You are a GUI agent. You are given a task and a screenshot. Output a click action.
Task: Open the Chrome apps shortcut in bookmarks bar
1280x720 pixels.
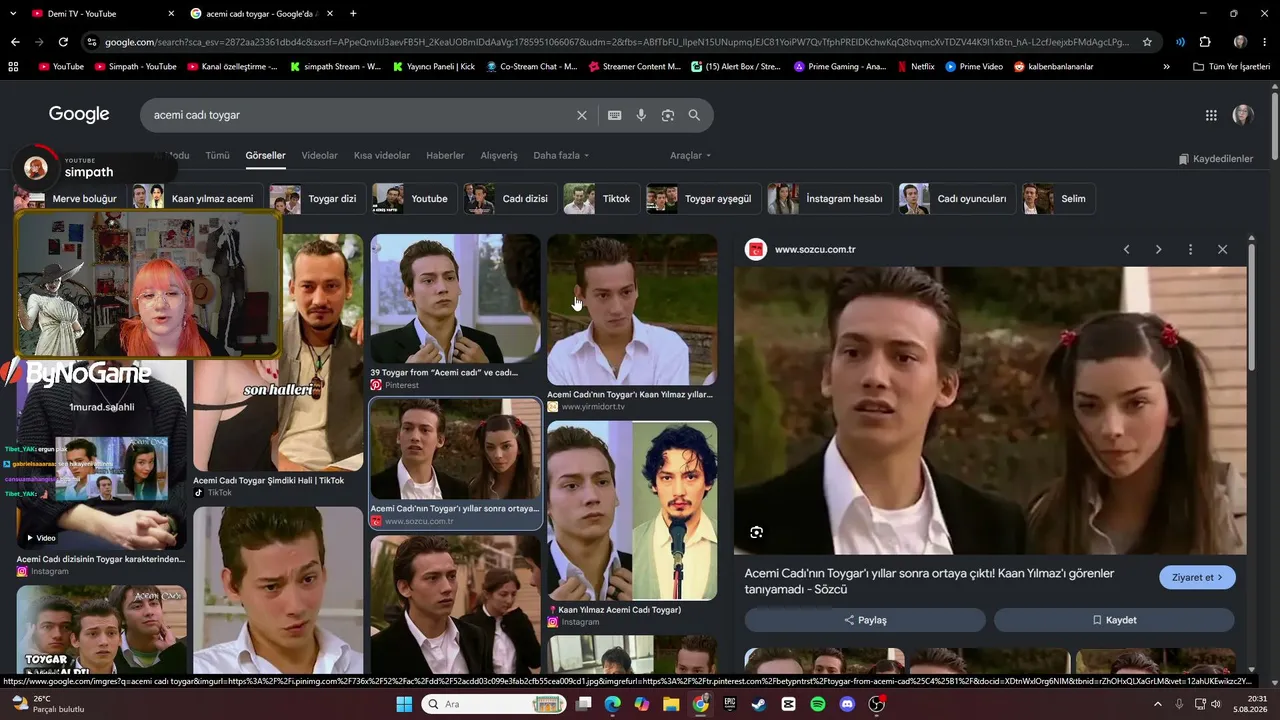pyautogui.click(x=13, y=67)
